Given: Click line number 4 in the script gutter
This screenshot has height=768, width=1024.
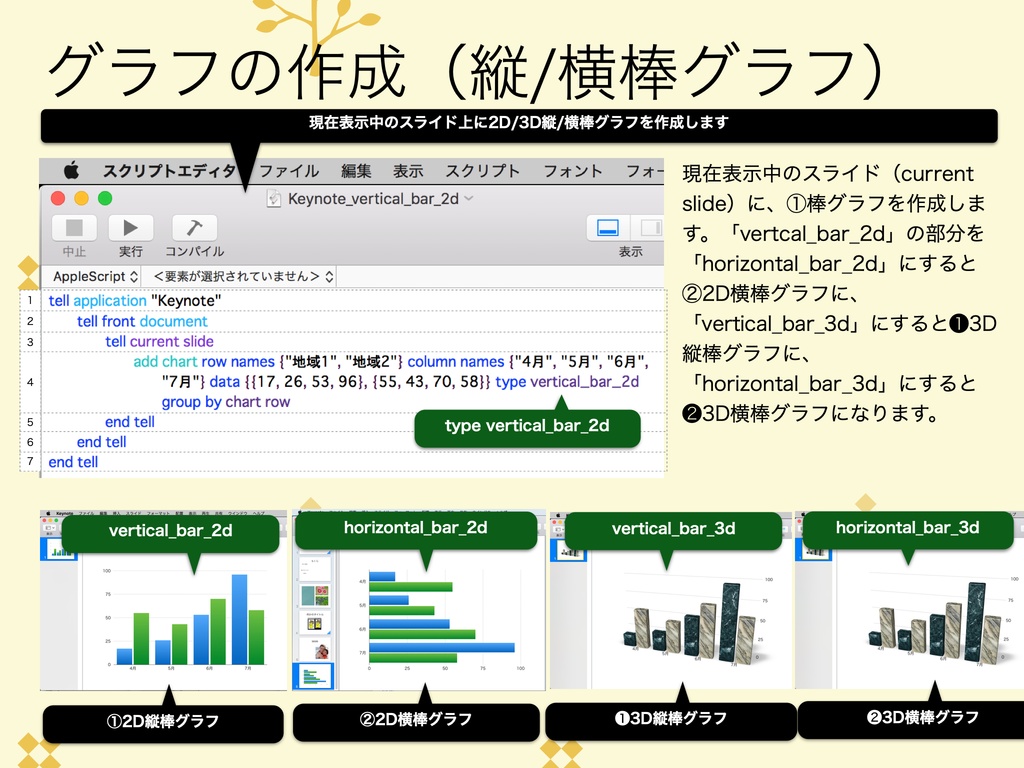Looking at the screenshot, I should pos(30,381).
